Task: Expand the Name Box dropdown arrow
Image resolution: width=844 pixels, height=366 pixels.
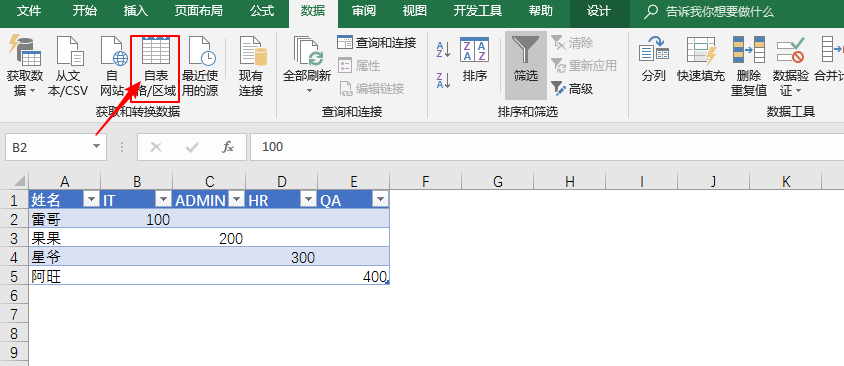Action: tap(96, 146)
